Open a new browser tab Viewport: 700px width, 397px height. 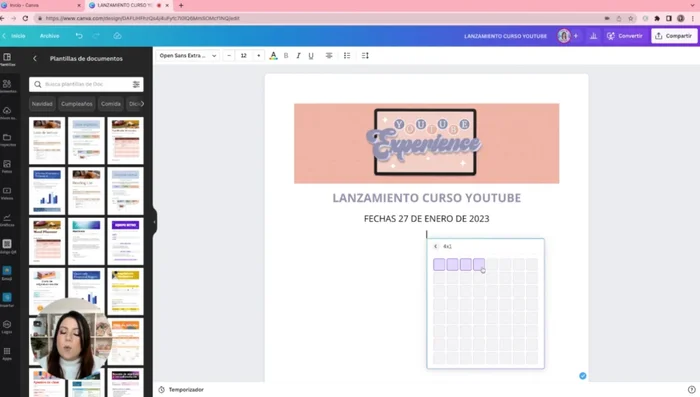tap(181, 5)
